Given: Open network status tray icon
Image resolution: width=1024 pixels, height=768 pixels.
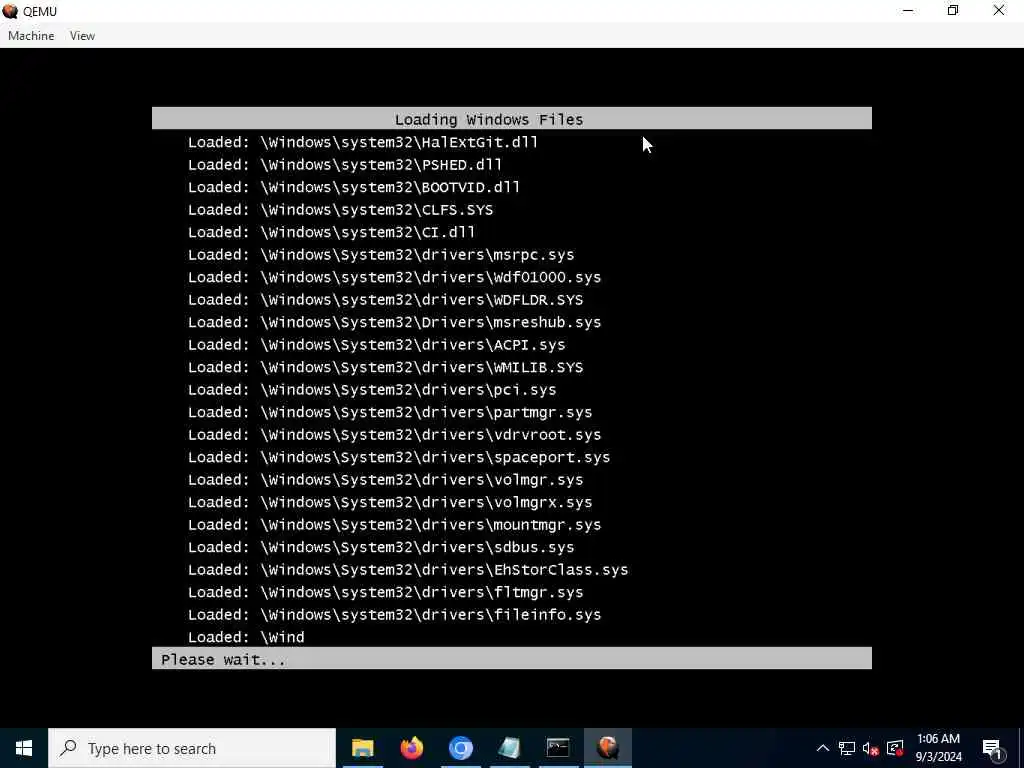Looking at the screenshot, I should point(847,748).
